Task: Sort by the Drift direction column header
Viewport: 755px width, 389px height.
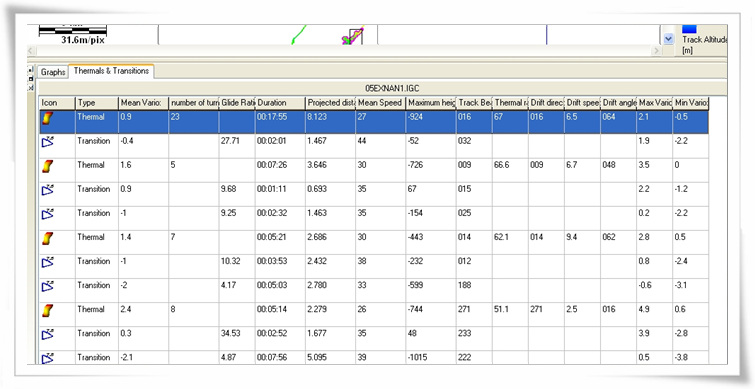Action: click(547, 103)
